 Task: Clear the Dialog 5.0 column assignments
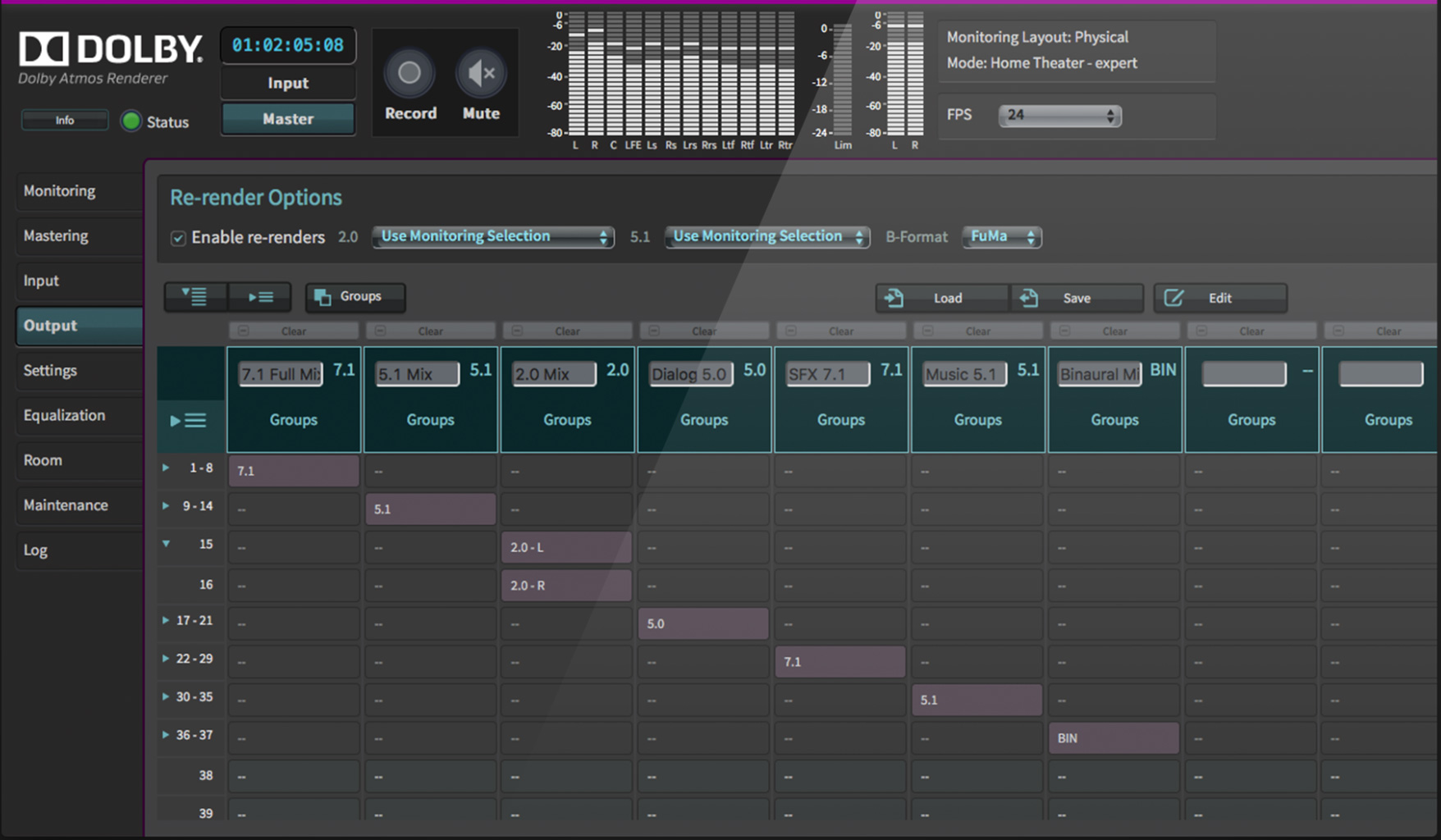pos(704,331)
